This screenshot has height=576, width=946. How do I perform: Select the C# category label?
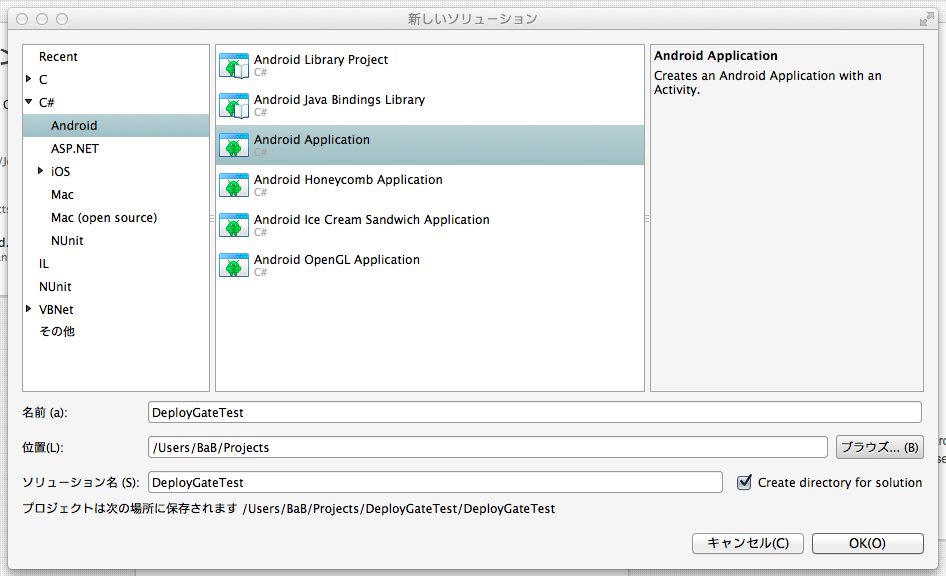[46, 103]
